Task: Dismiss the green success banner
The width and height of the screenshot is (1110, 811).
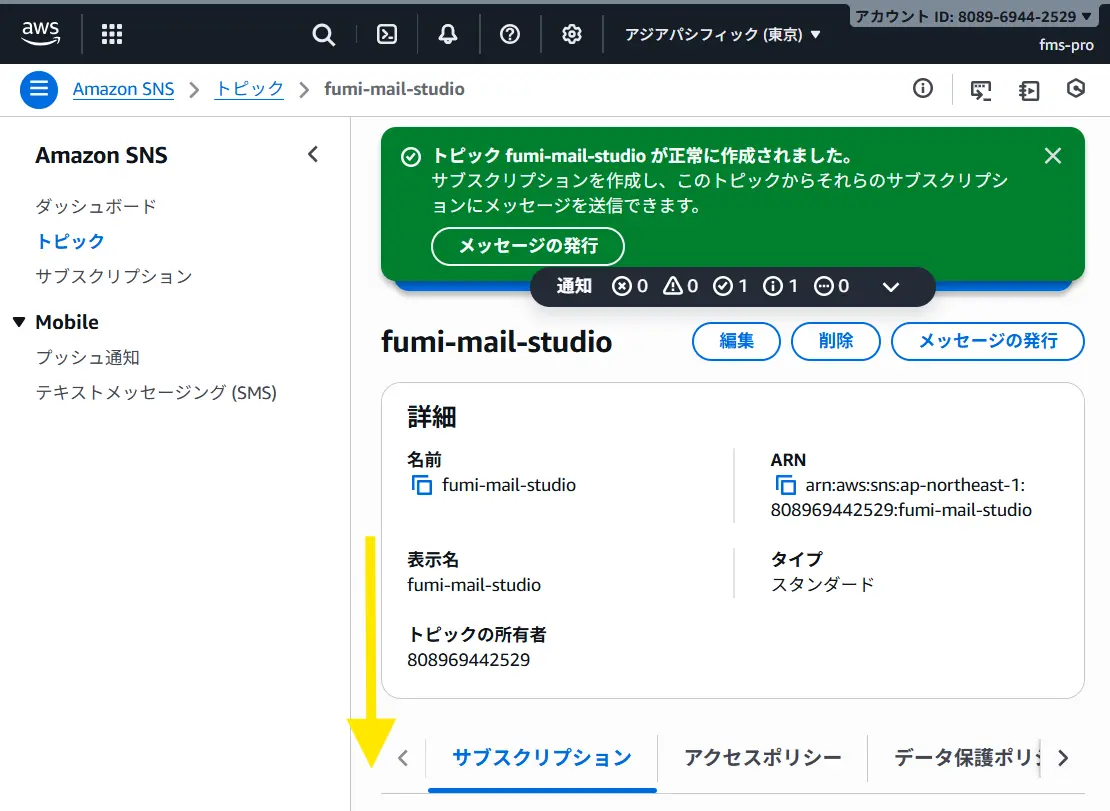Action: pyautogui.click(x=1052, y=156)
